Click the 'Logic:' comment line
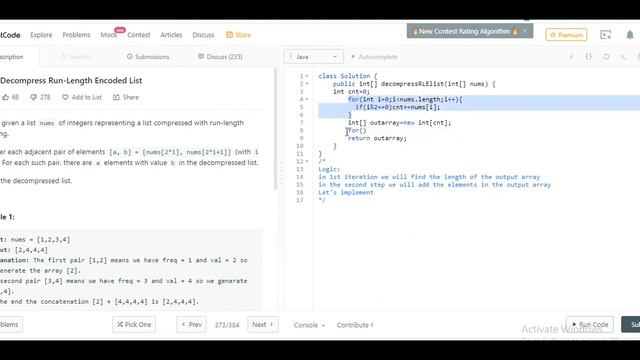Screen dimensions: 640x360 coord(329,169)
